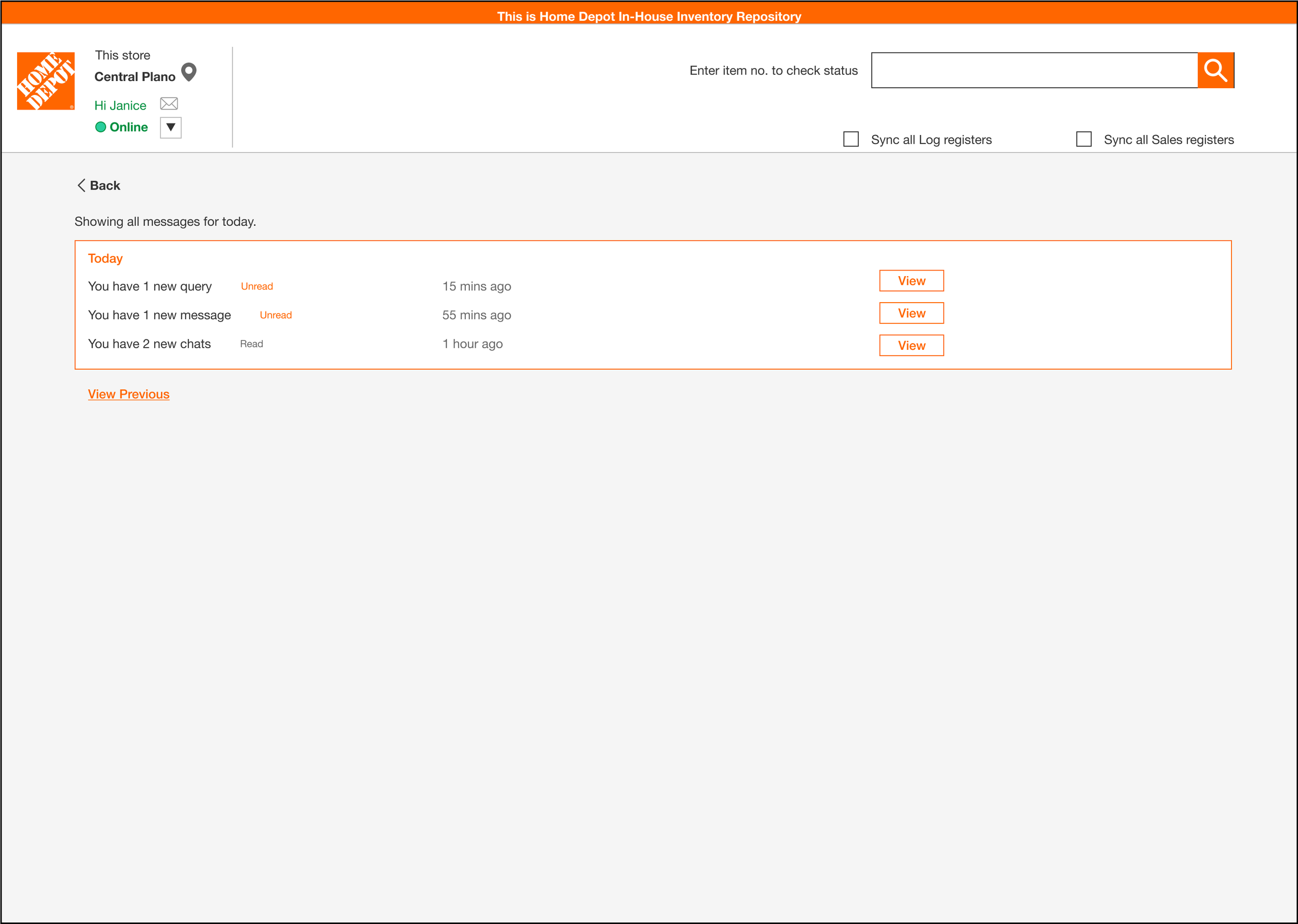Click the store location pin icon

(x=189, y=72)
